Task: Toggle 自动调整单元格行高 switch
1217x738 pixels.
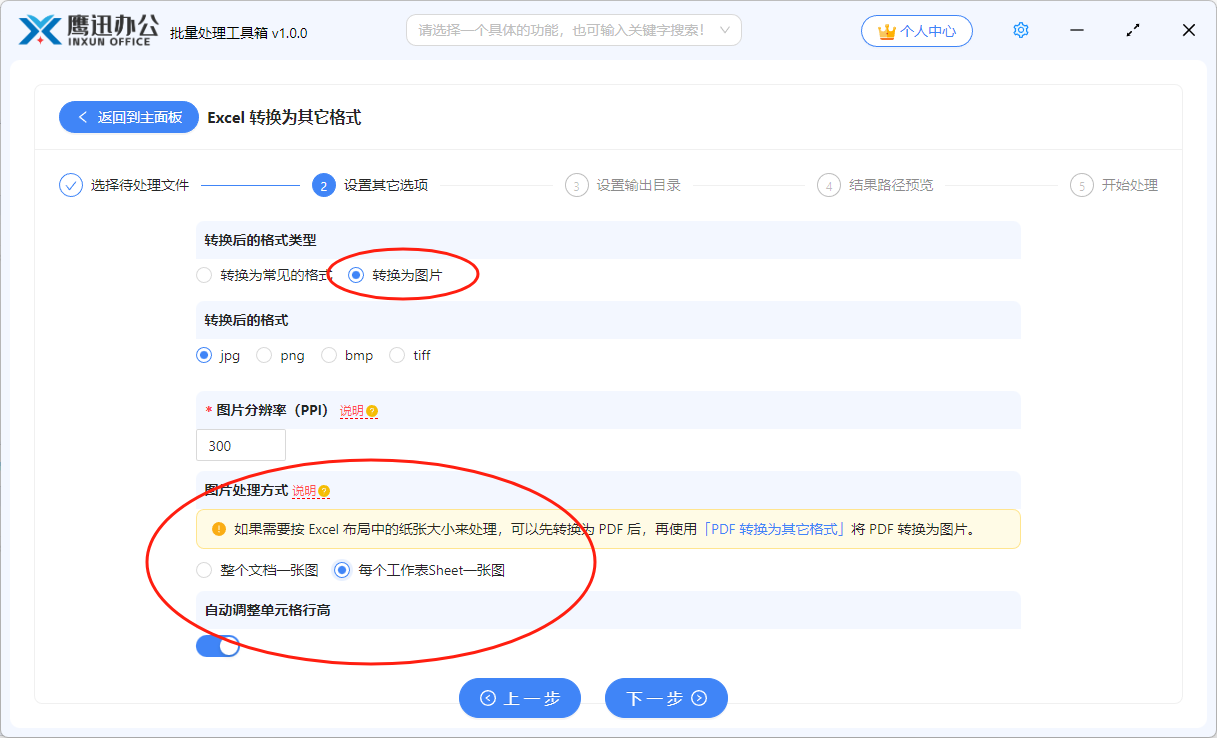Action: 218,646
